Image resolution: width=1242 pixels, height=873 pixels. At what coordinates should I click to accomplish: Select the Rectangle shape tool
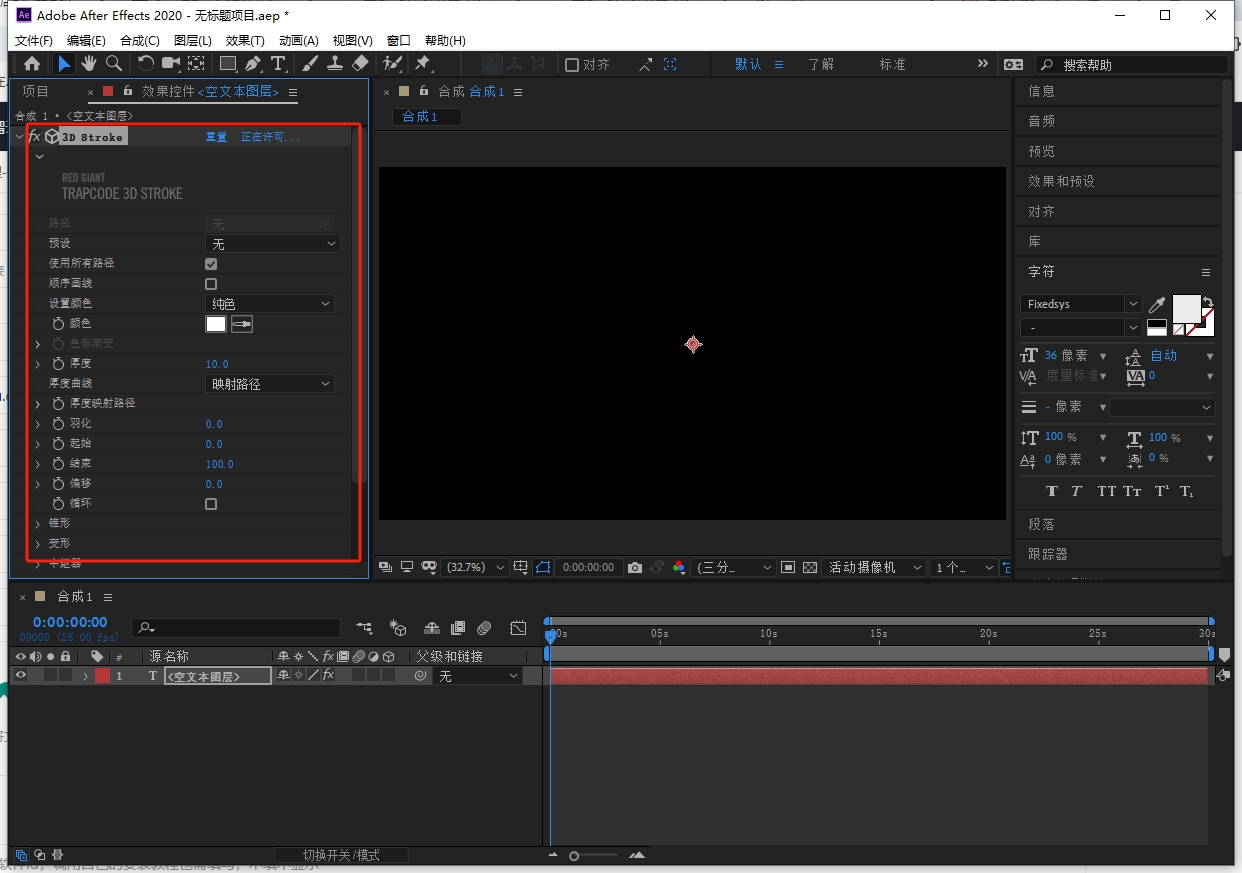(x=228, y=64)
